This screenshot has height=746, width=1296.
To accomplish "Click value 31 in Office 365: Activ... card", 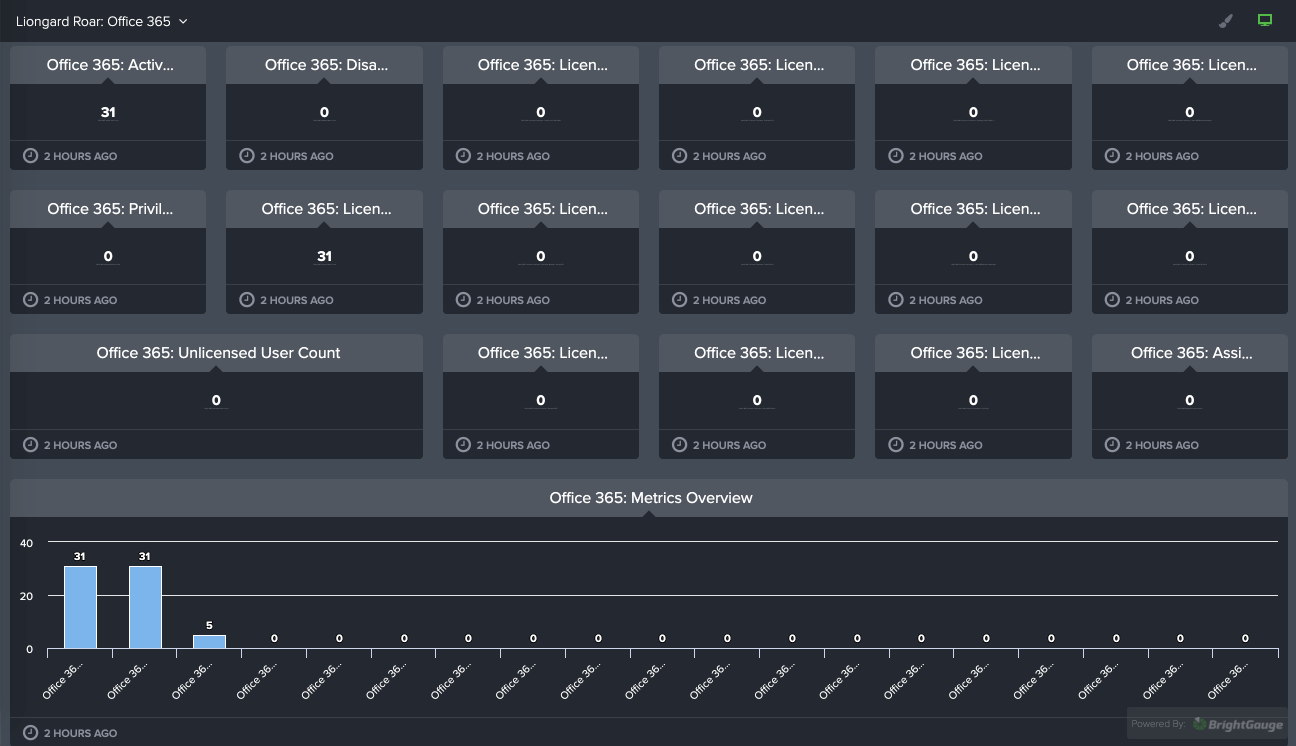I will pos(108,112).
